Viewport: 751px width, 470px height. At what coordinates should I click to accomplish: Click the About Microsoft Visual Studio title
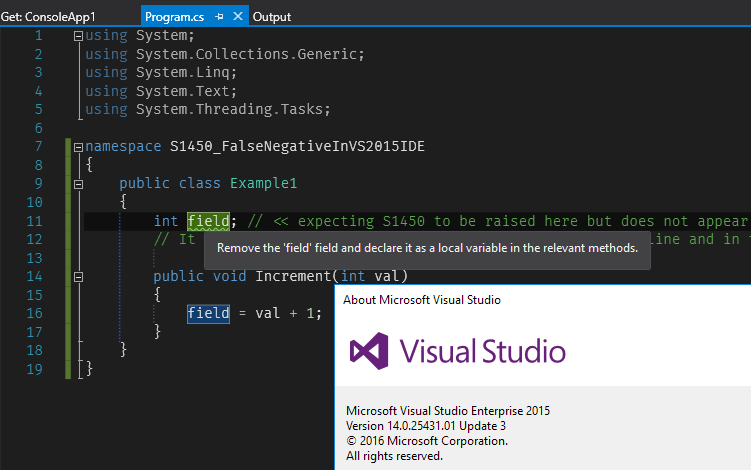tap(422, 300)
